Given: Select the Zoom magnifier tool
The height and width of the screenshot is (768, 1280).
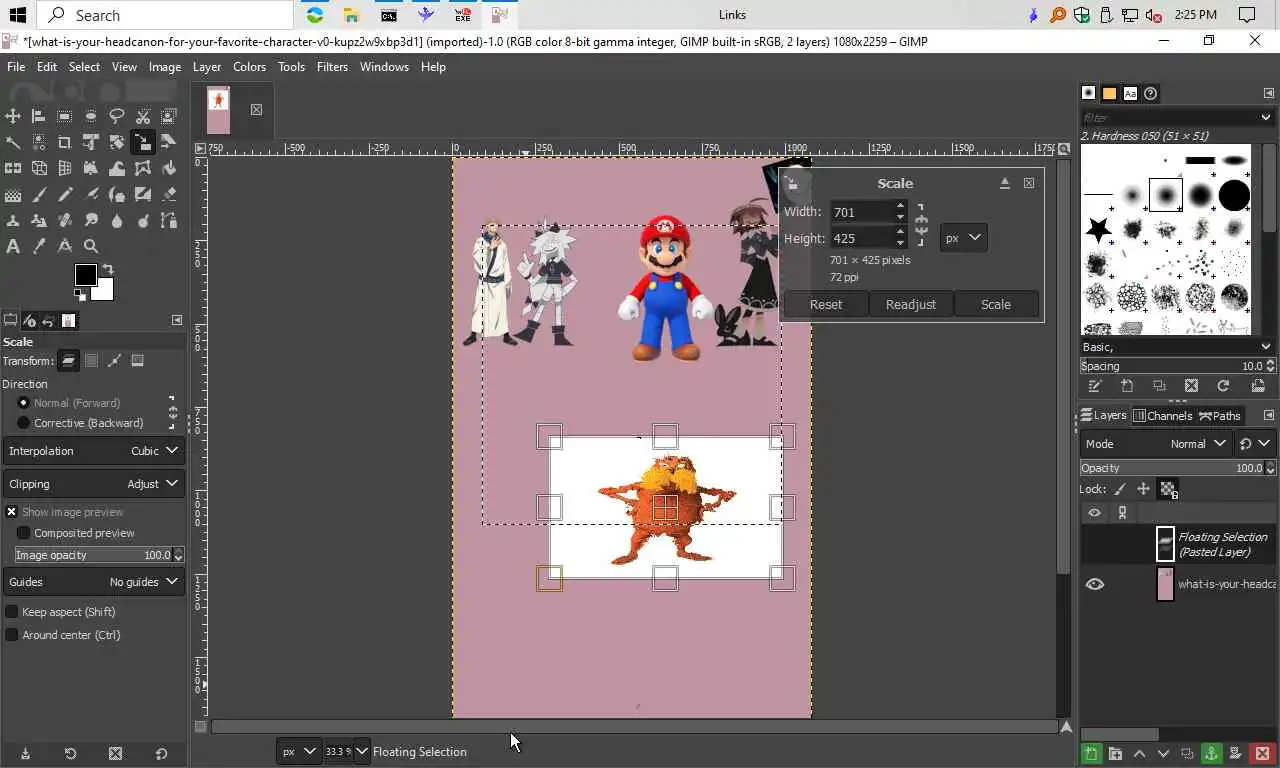Looking at the screenshot, I should click(91, 246).
